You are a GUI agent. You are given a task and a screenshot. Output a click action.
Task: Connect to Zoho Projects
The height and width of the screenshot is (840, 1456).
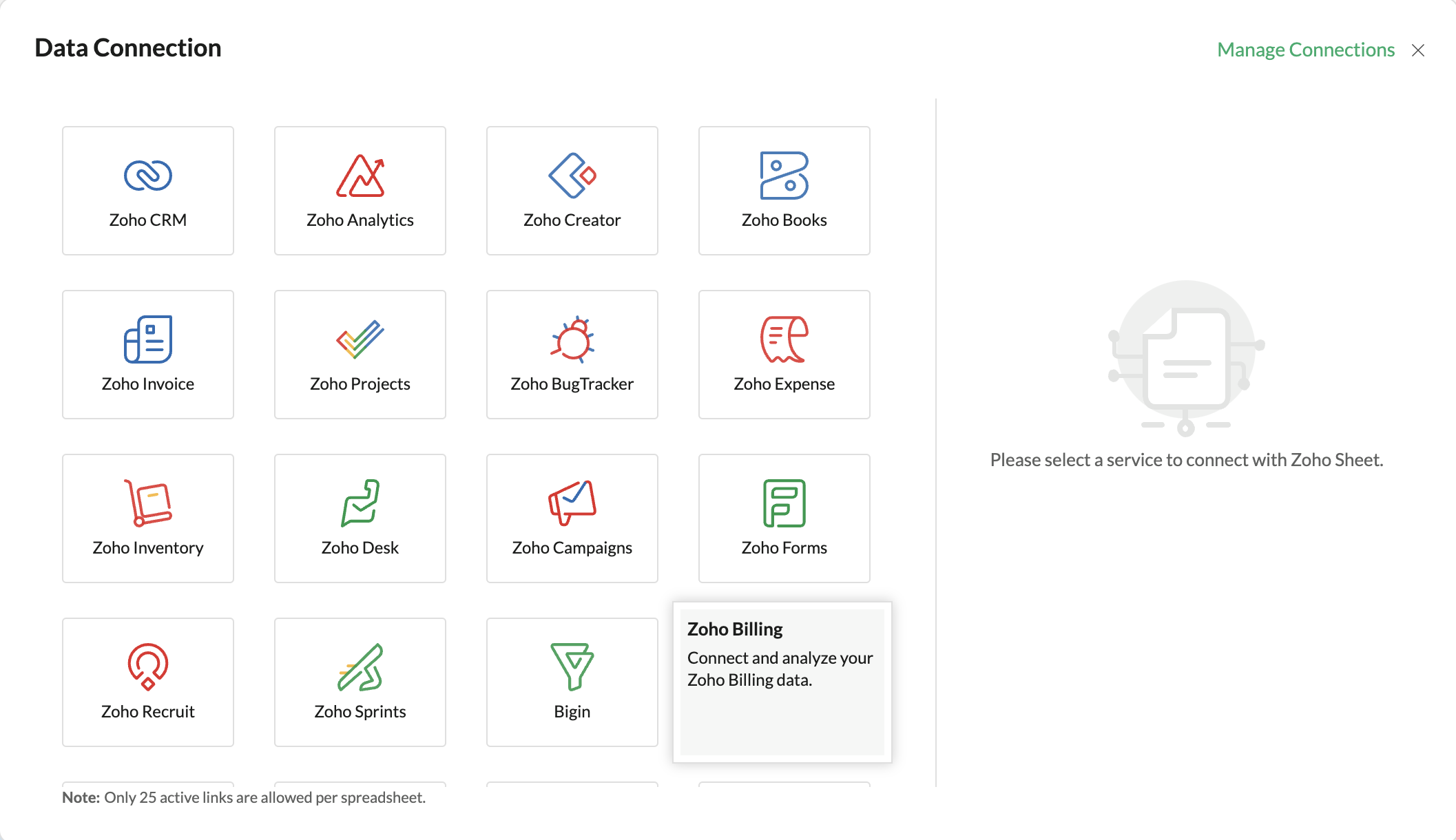[x=360, y=354]
